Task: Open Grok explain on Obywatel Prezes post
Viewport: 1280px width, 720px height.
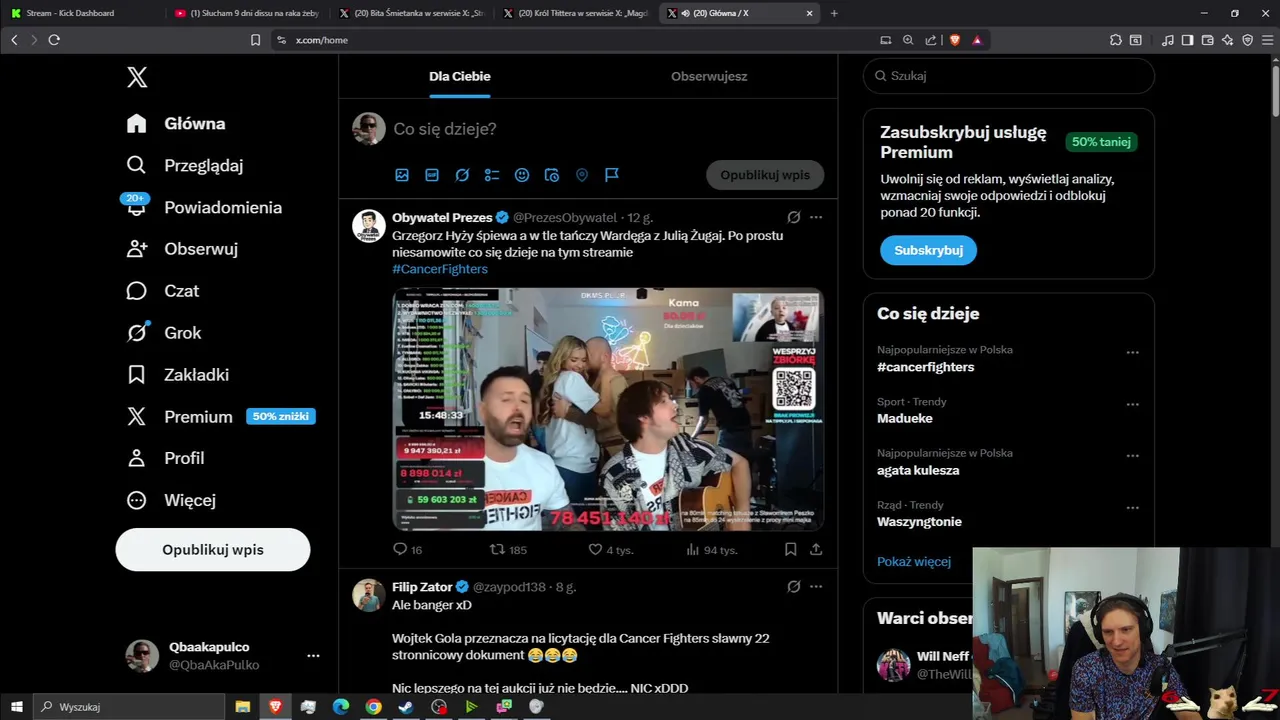Action: pyautogui.click(x=793, y=217)
